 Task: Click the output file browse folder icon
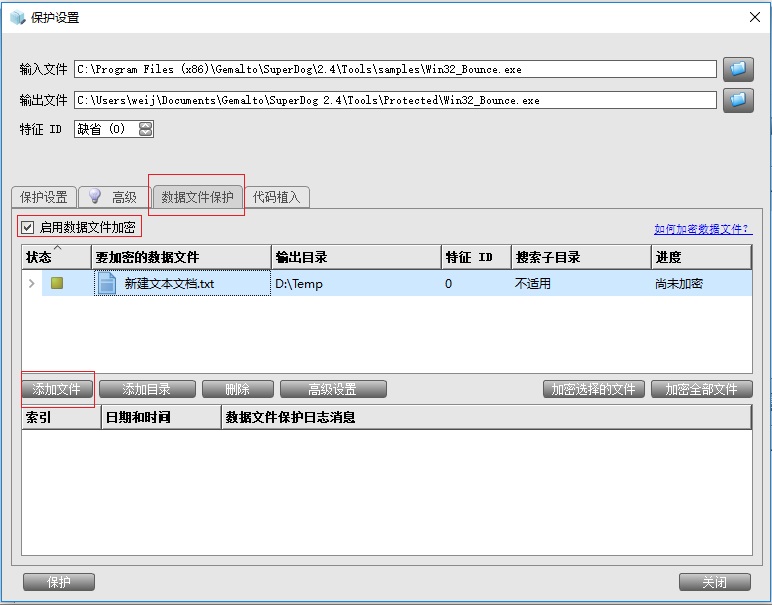pos(738,100)
